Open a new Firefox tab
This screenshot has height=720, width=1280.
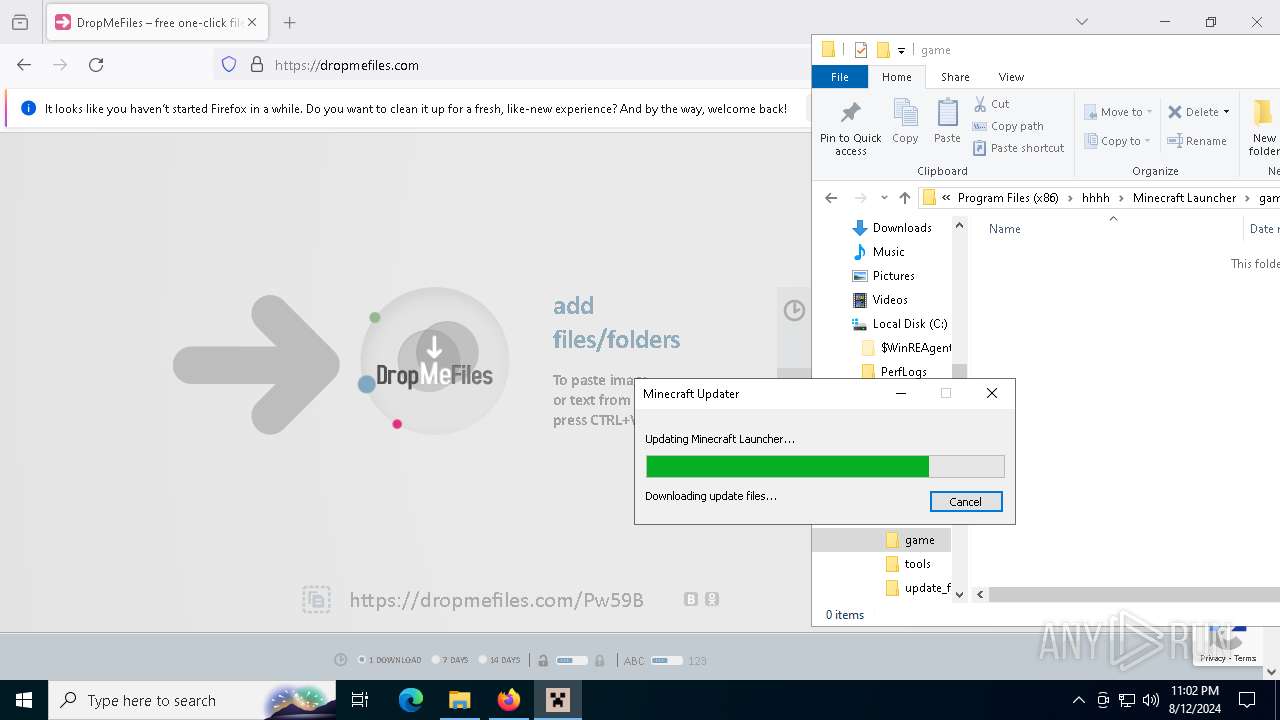click(x=289, y=22)
